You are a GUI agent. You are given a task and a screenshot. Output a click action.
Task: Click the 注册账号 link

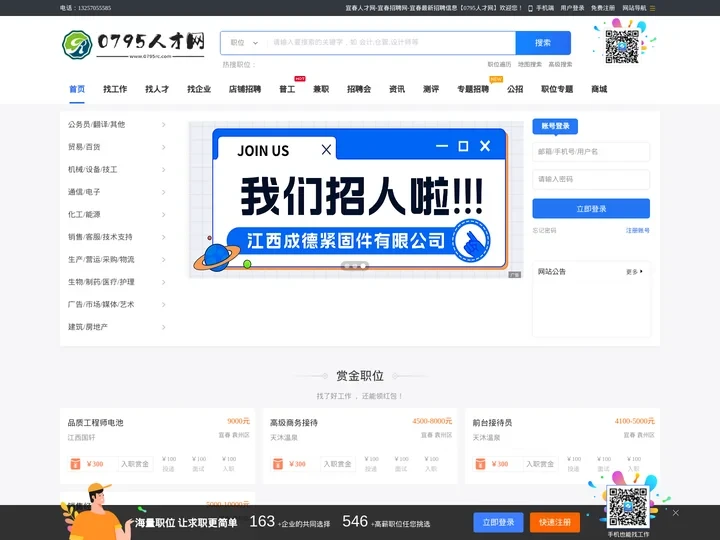[637, 231]
